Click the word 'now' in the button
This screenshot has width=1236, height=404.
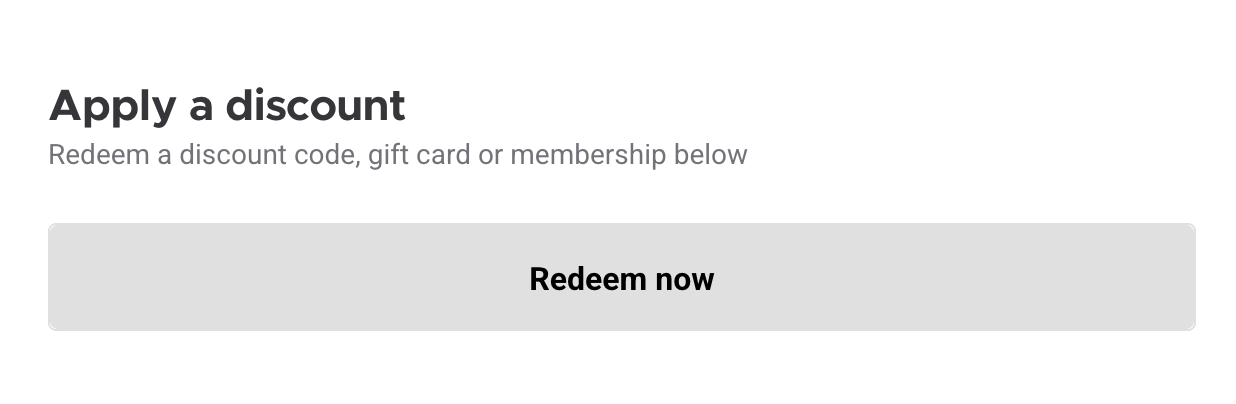point(684,280)
